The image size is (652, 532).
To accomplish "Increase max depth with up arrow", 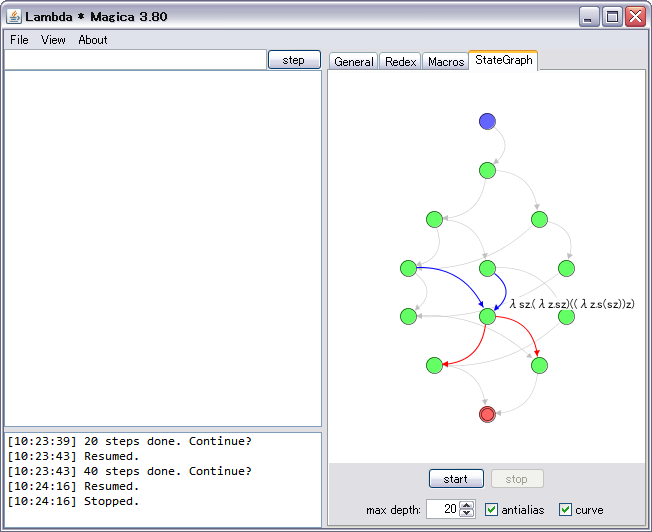I will click(467, 505).
